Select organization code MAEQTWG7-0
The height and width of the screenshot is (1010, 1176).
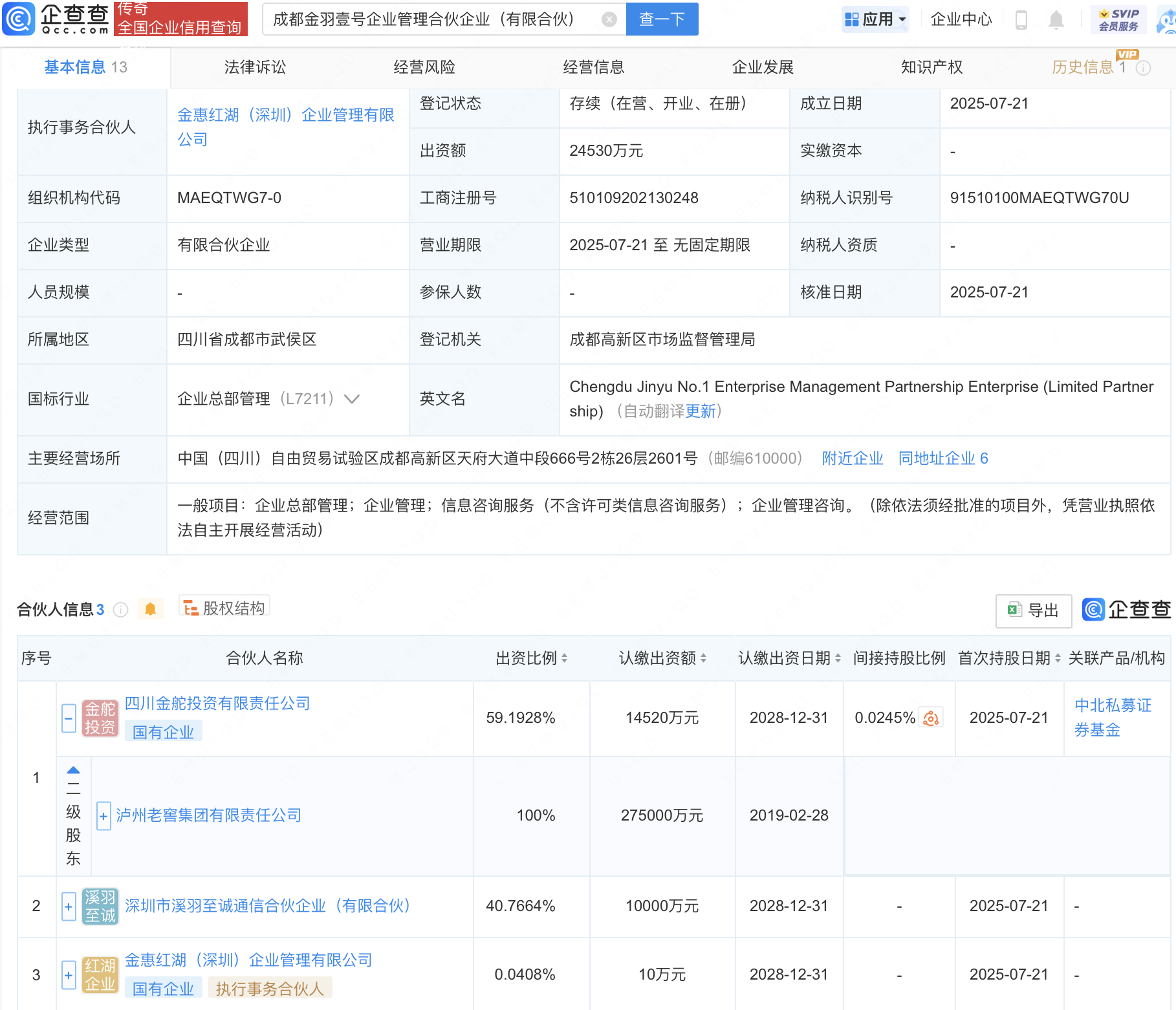coord(229,198)
